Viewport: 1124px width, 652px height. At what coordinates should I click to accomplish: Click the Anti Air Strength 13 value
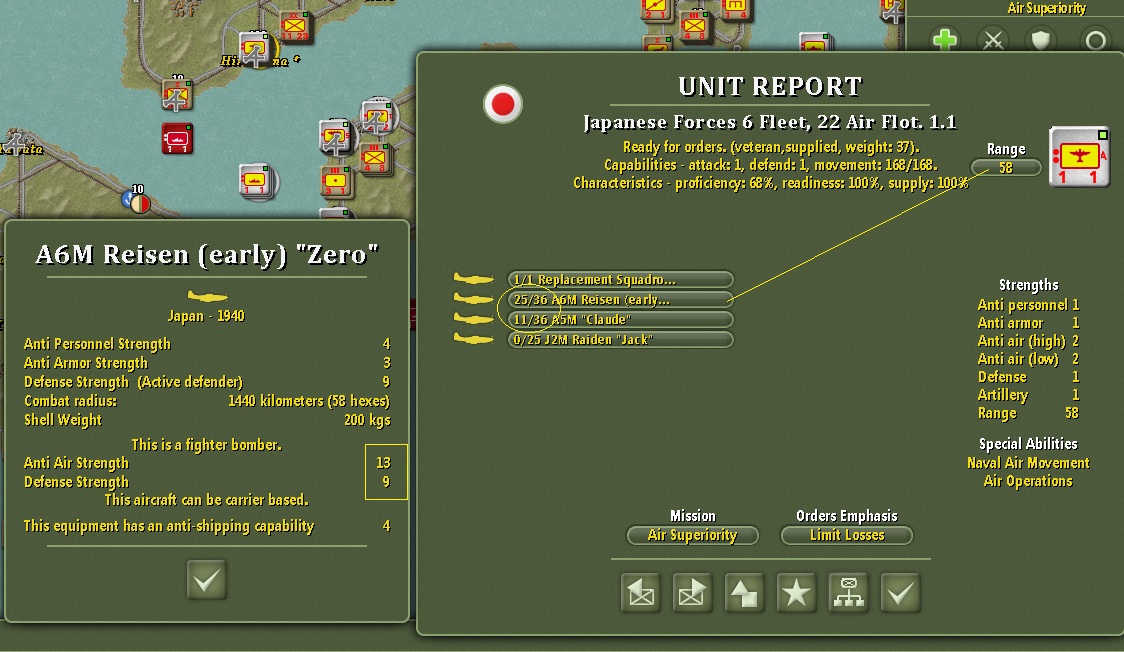point(384,463)
